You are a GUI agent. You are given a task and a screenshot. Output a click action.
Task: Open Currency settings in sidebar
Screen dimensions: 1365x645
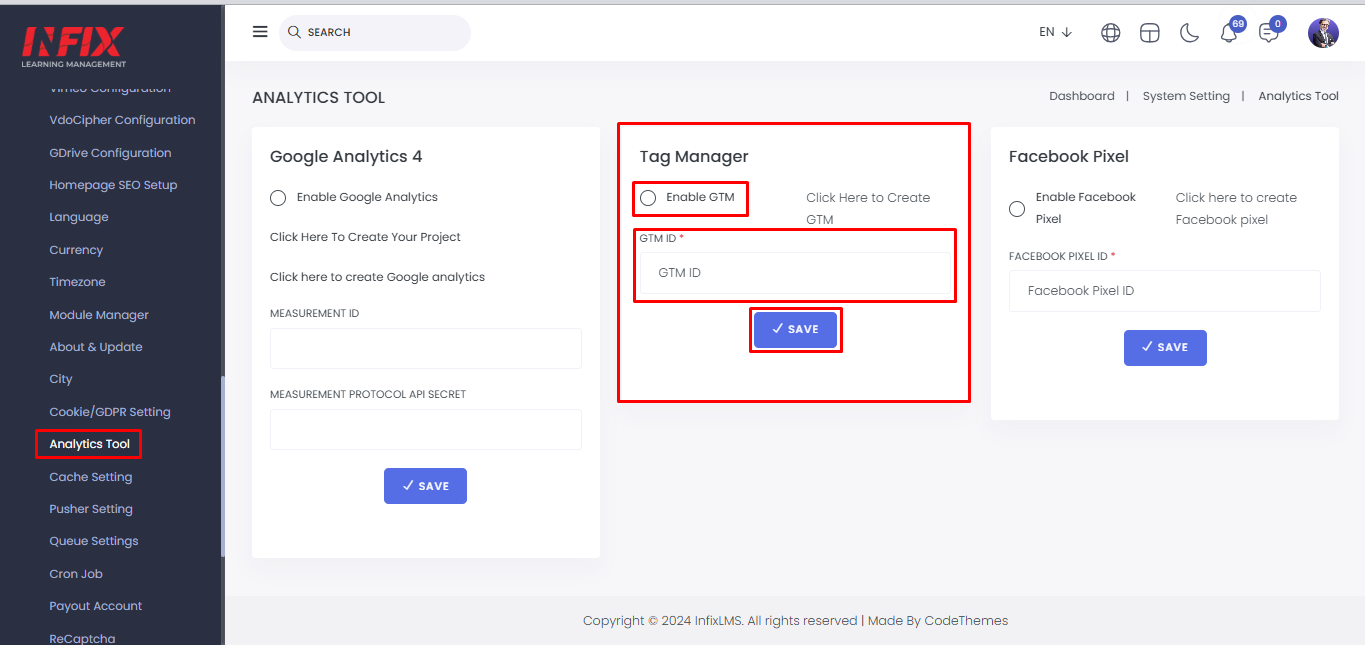[76, 250]
